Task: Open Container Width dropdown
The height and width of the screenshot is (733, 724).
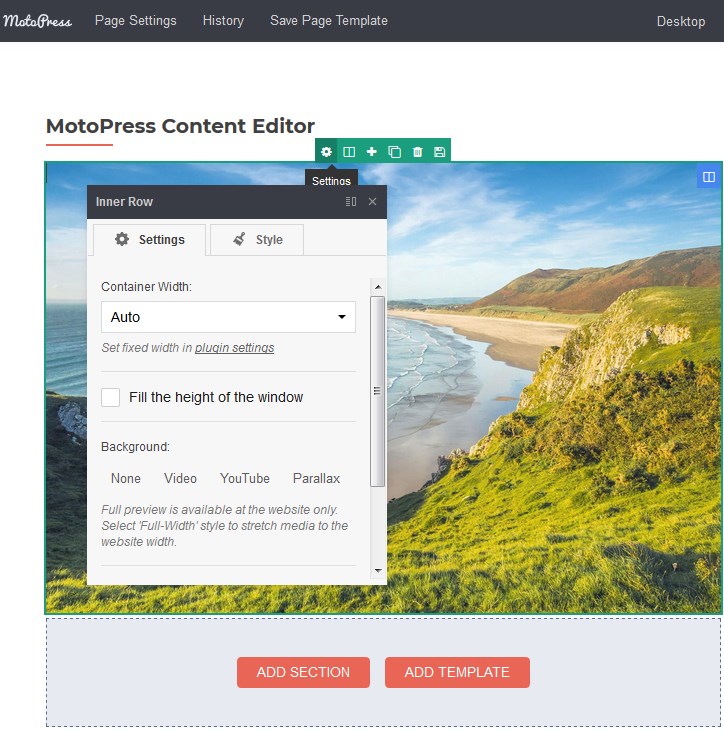Action: [x=228, y=317]
